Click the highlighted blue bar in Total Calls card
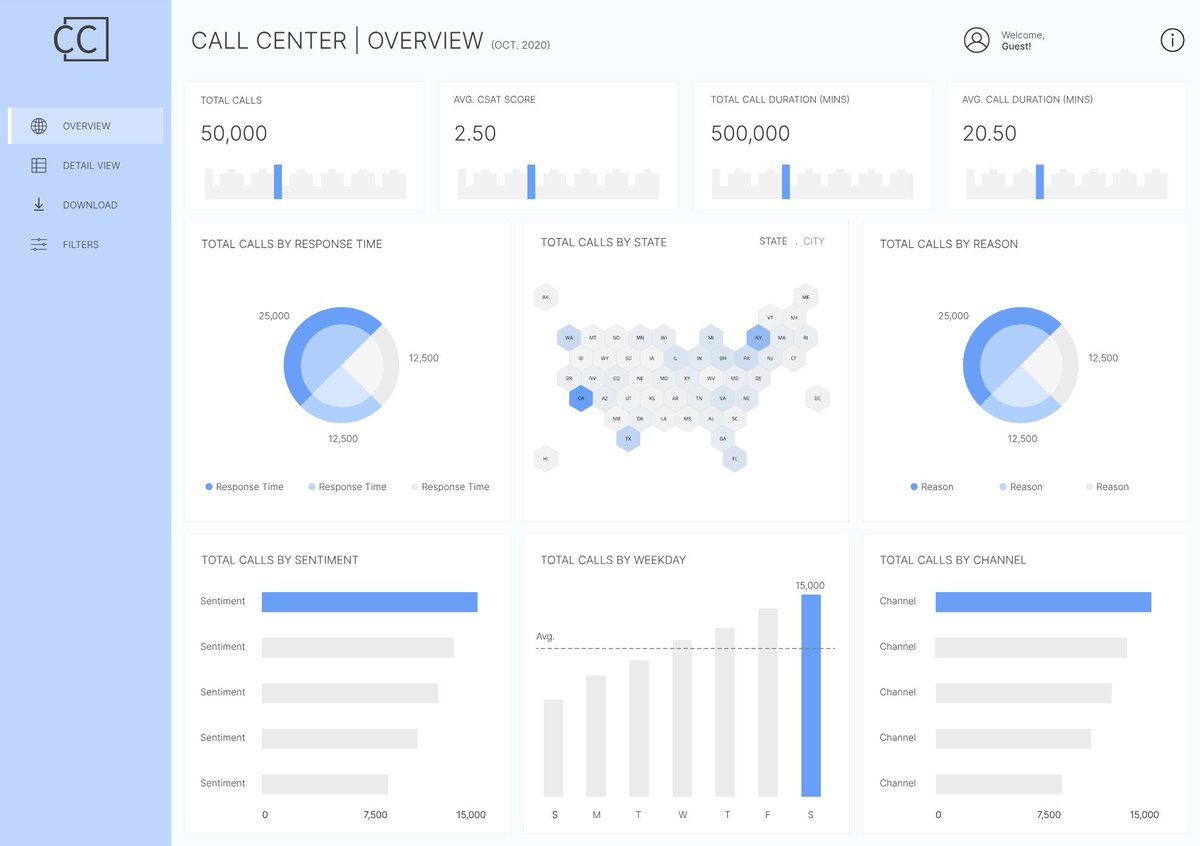1200x846 pixels. click(278, 182)
